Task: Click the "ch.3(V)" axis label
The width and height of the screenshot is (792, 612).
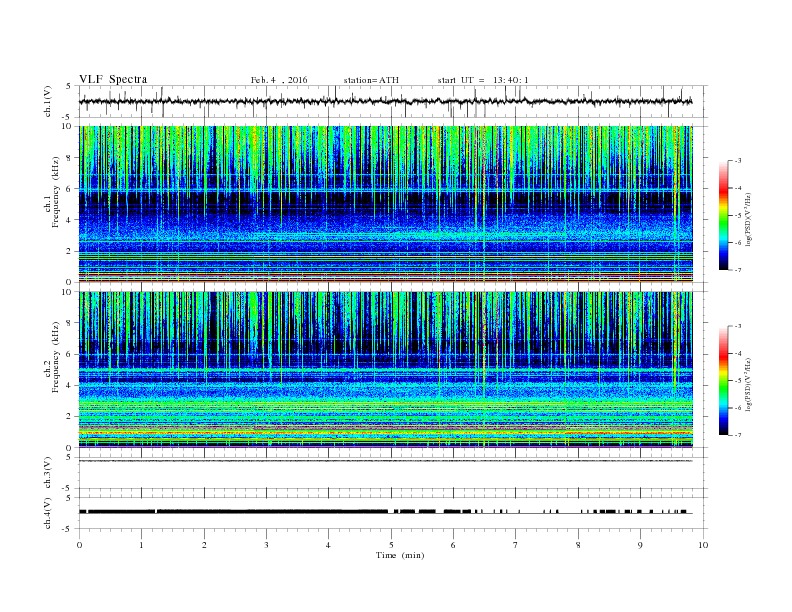Action: coord(48,473)
